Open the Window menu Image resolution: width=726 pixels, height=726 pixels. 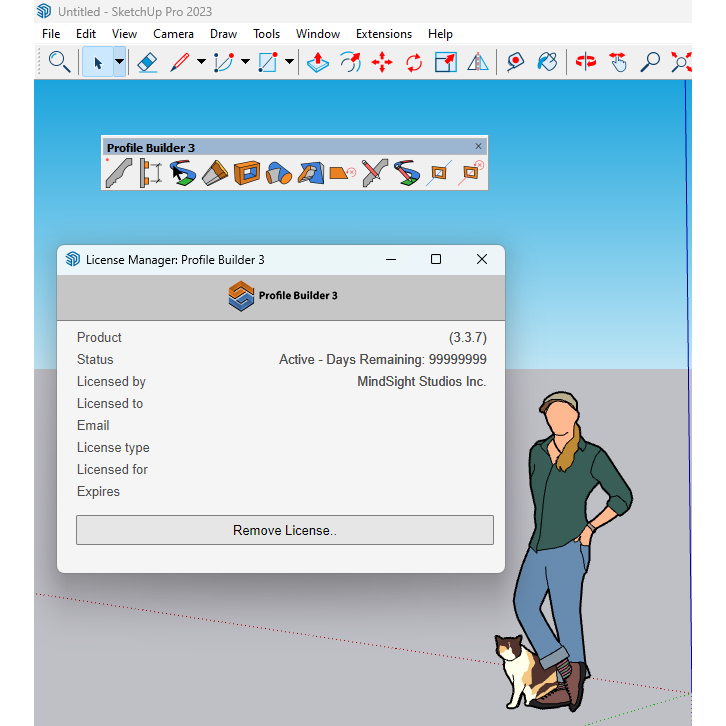(x=318, y=34)
